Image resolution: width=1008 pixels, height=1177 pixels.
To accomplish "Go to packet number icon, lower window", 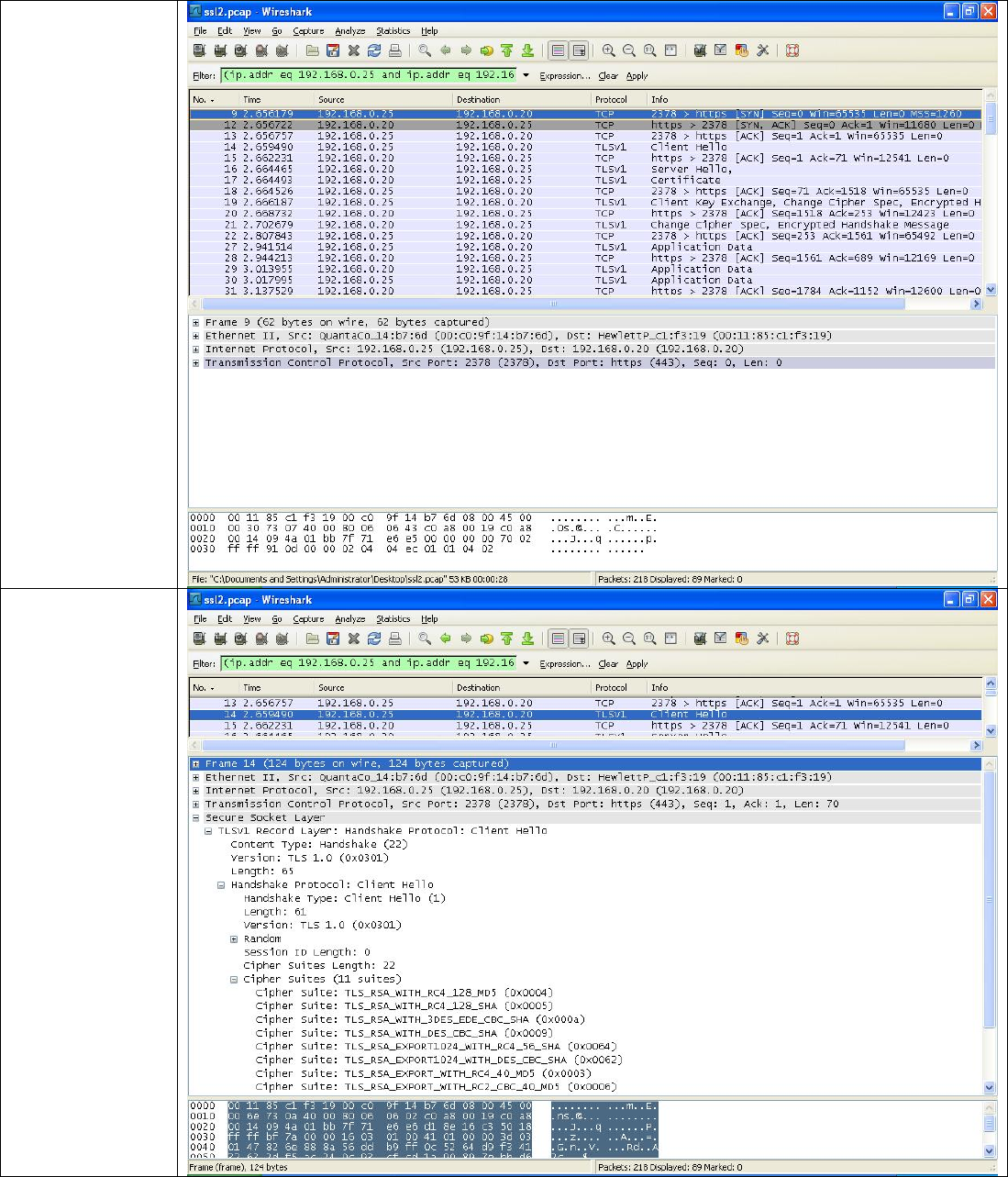I will point(486,638).
